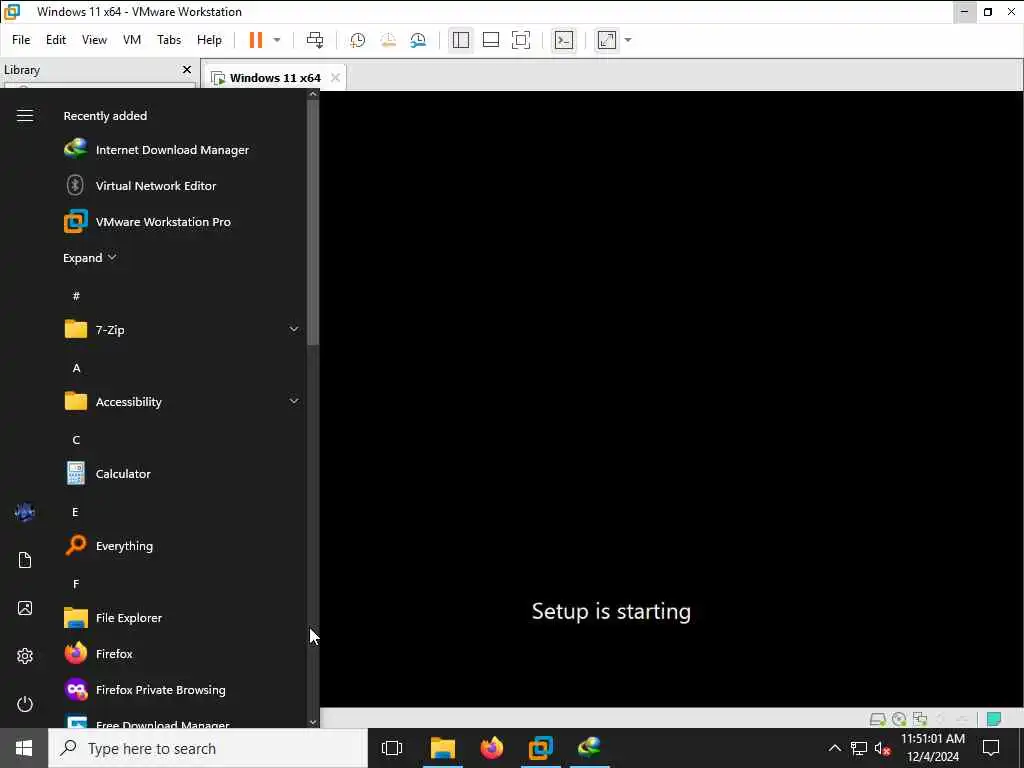The image size is (1024, 768).
Task: Expand the 7-Zip folder chevron
Action: tap(294, 329)
